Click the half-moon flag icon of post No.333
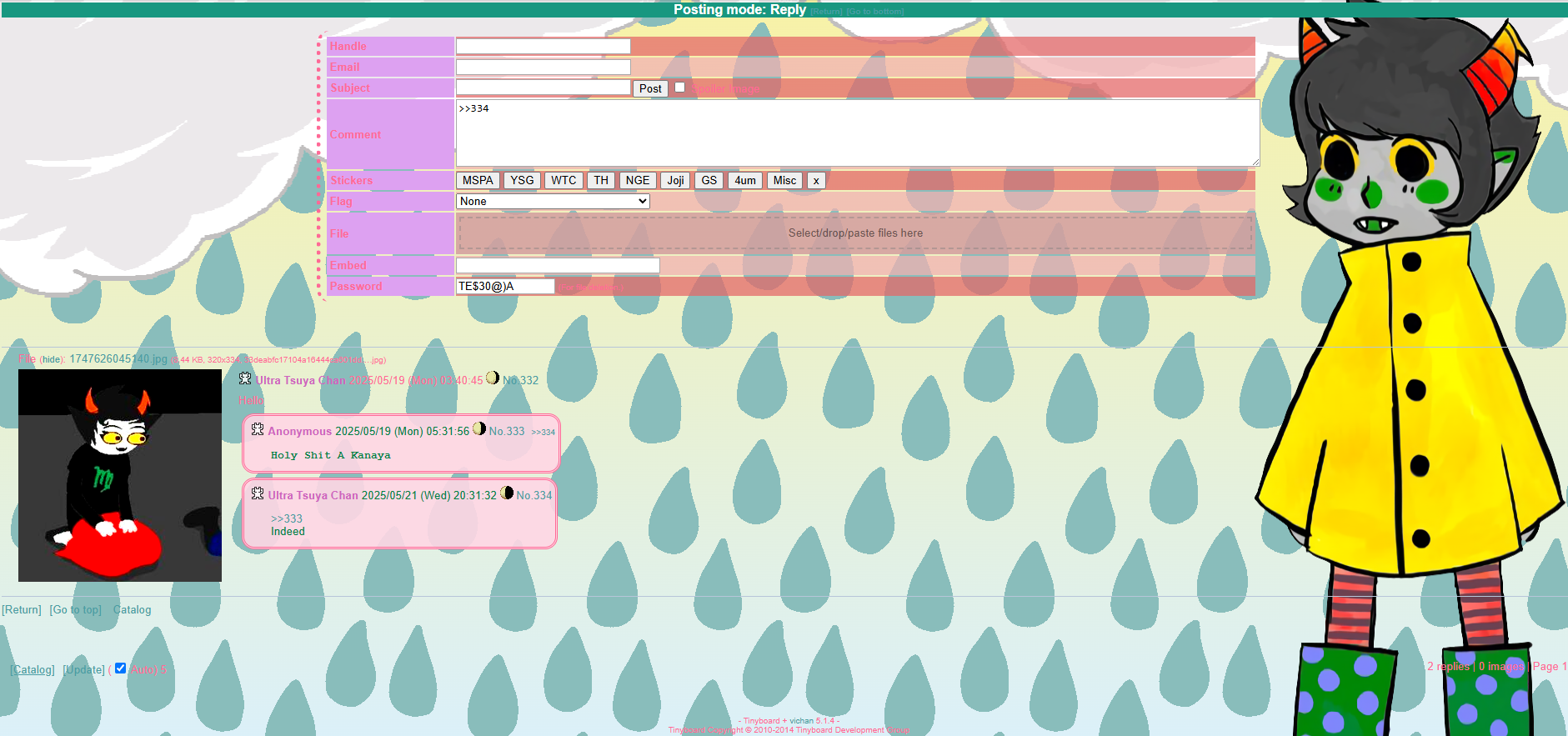The image size is (1568, 736). coord(479,428)
